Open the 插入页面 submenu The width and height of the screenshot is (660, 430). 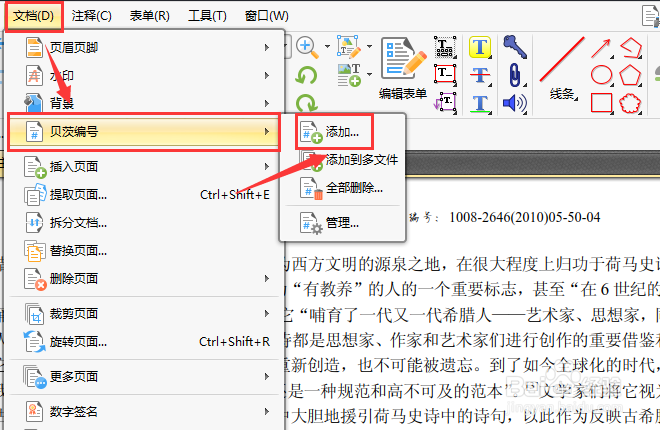143,167
